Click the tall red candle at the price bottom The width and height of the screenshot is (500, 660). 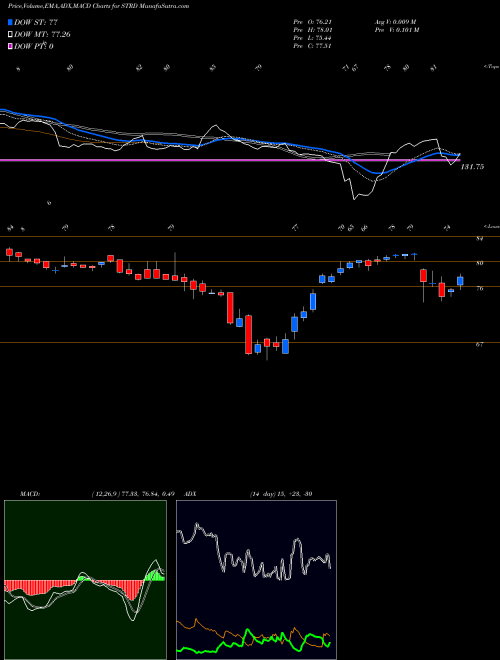pyautogui.click(x=249, y=334)
